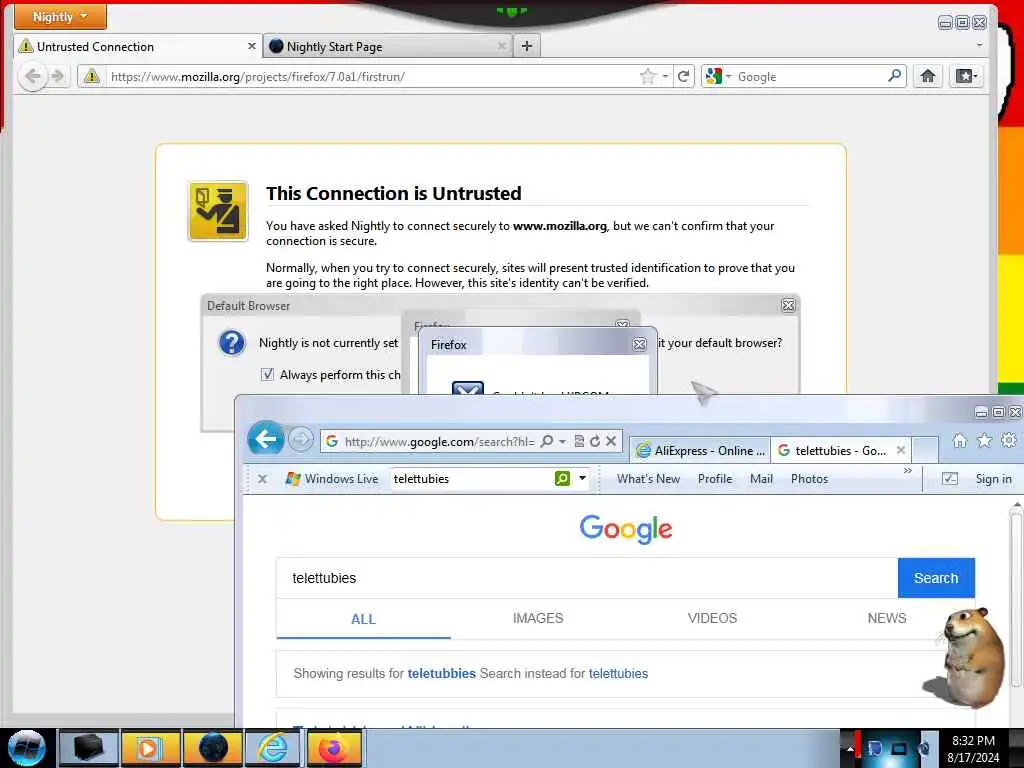This screenshot has height=768, width=1024.
Task: Open the Windows Start orb
Action: (26, 748)
